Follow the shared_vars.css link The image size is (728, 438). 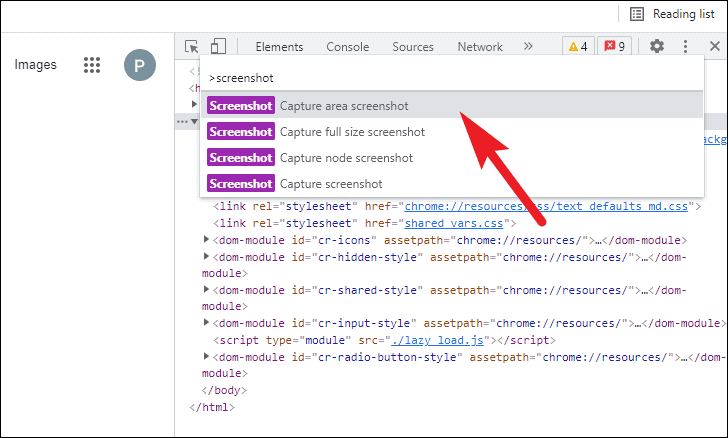click(454, 223)
